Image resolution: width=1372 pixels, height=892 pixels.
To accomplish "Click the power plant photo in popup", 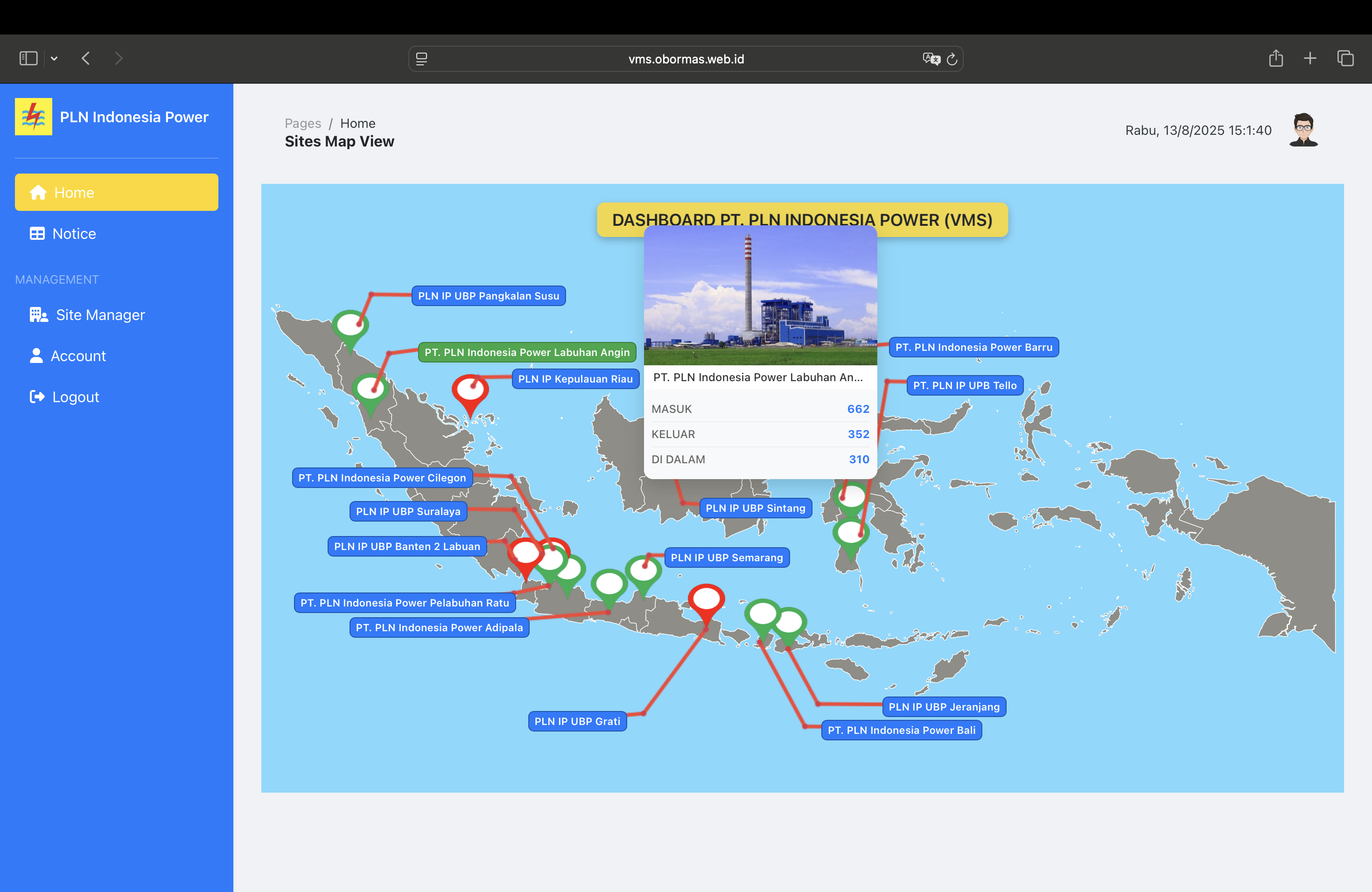I will [x=760, y=296].
